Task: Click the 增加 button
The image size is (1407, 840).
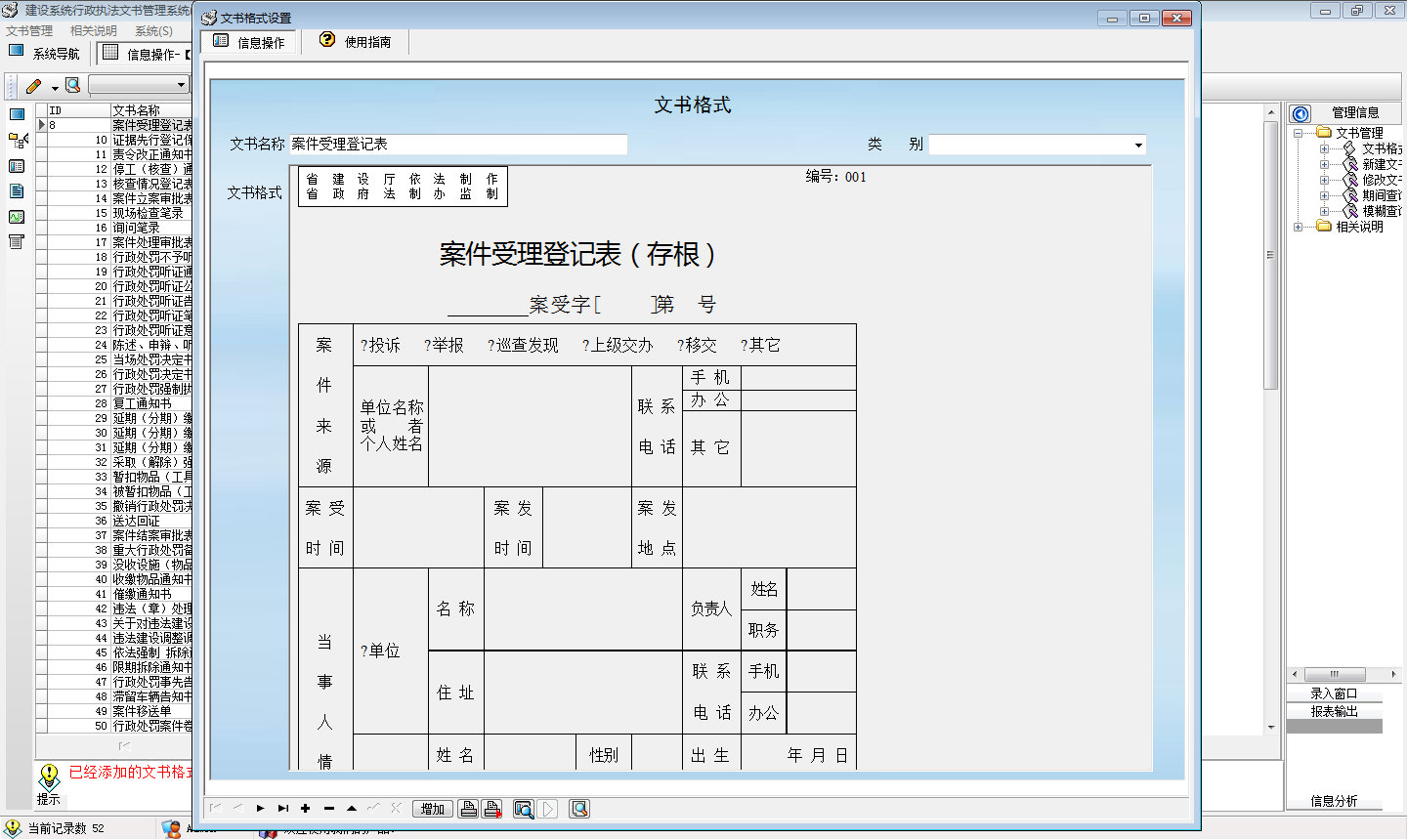Action: point(433,809)
